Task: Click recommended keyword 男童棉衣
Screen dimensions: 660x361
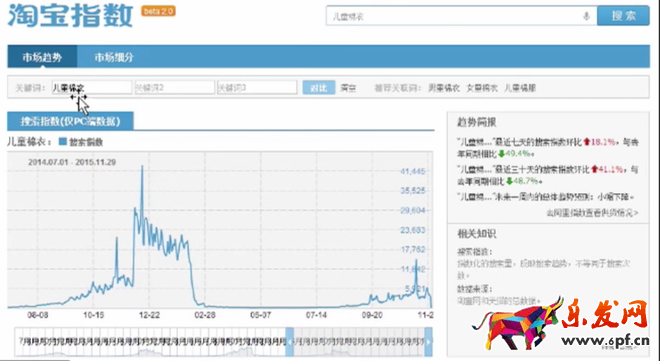Action: click(444, 88)
